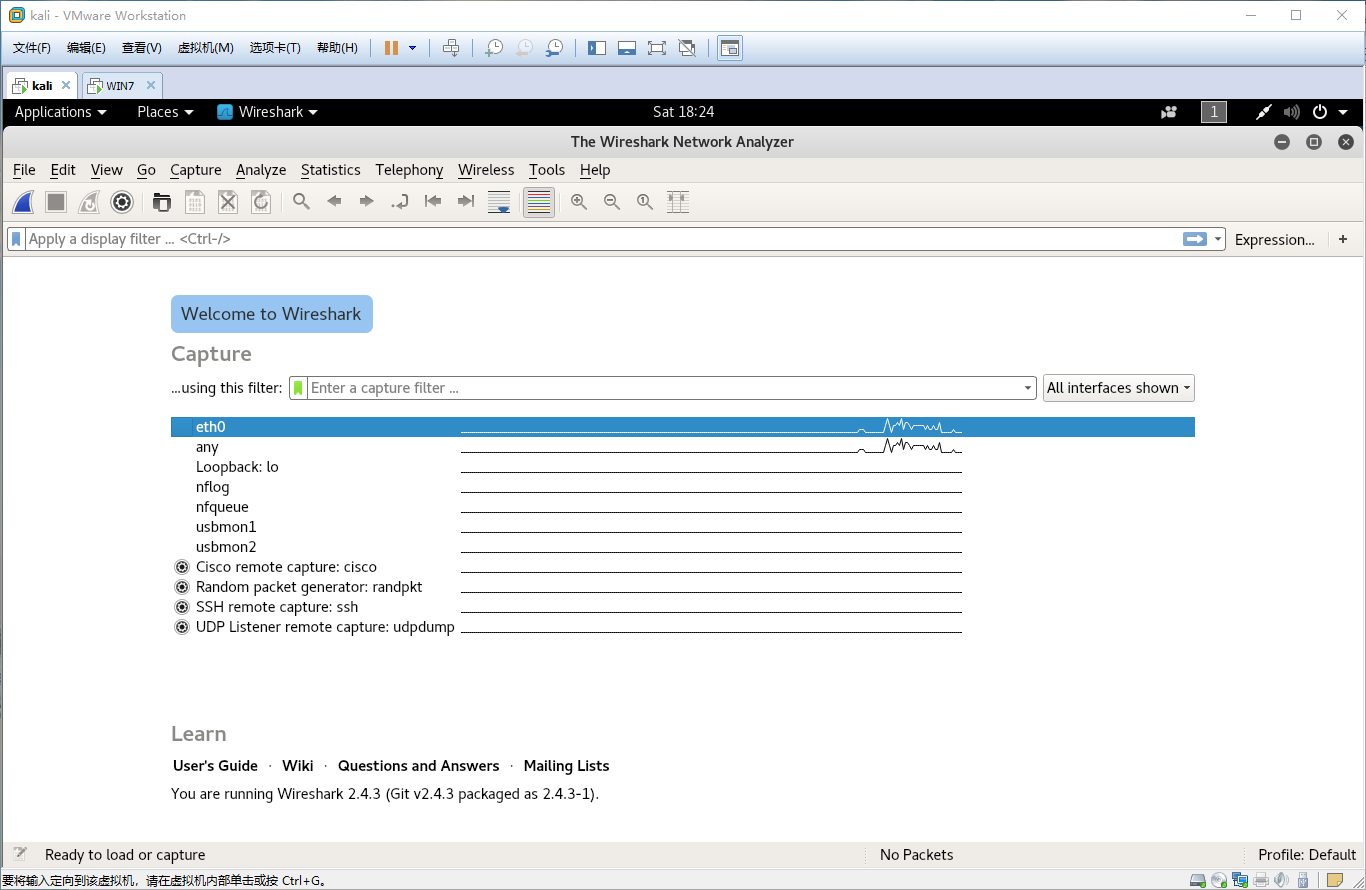Image resolution: width=1366 pixels, height=890 pixels.
Task: Click the take VM snapshot icon
Action: click(493, 48)
